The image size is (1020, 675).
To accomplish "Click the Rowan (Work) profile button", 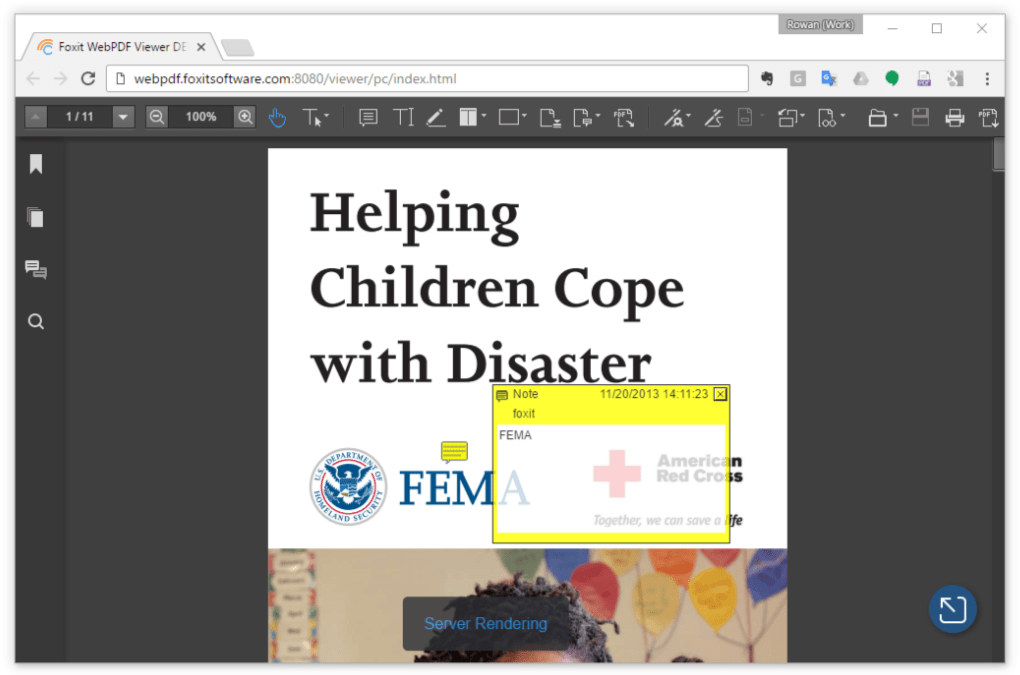I will [x=820, y=25].
